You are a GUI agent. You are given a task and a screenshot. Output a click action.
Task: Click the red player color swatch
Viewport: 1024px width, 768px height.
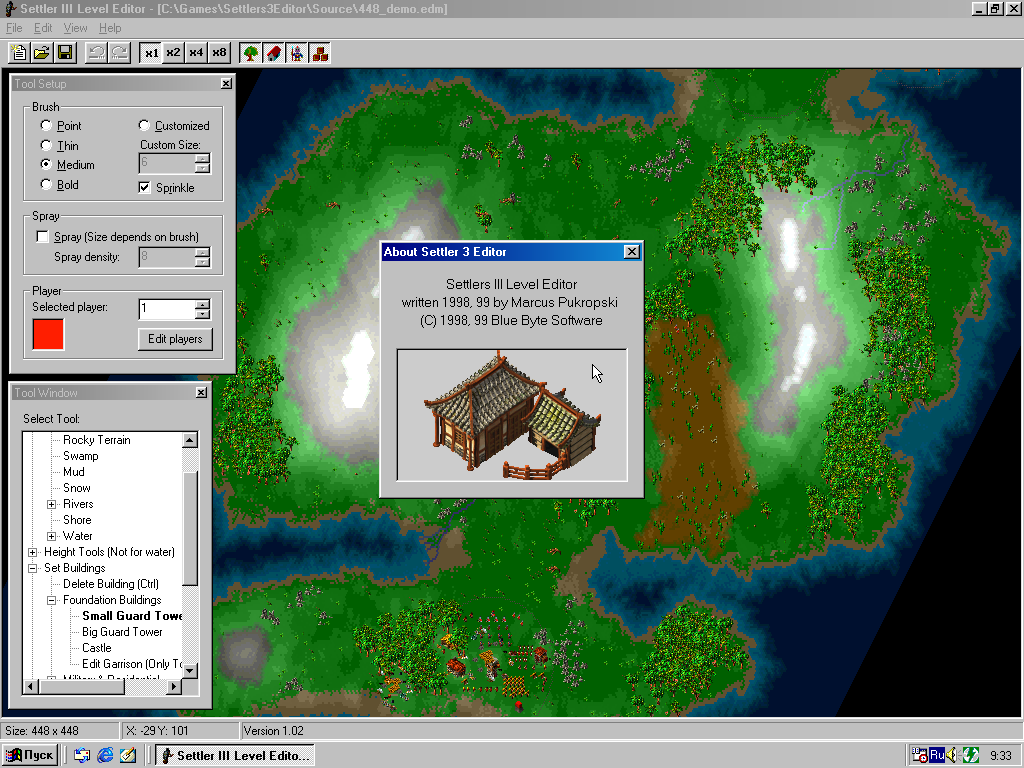(48, 334)
